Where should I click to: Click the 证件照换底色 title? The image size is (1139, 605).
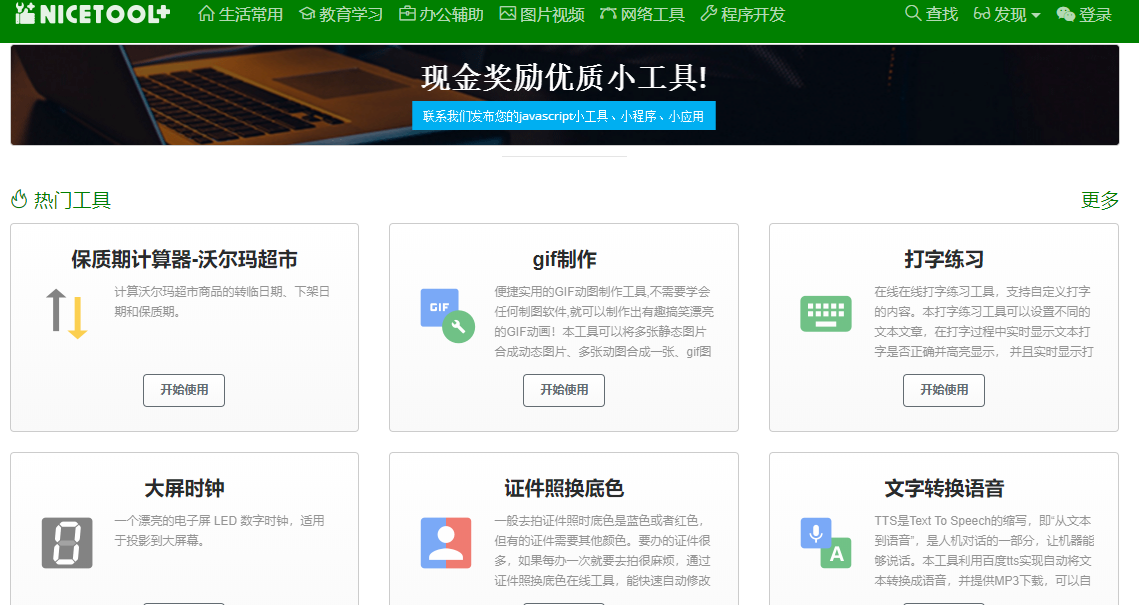point(564,489)
